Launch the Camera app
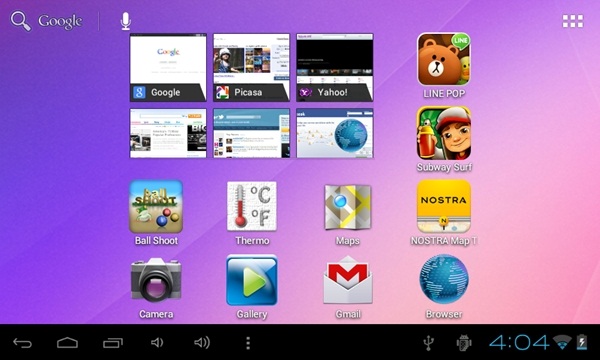The height and width of the screenshot is (360, 600). coord(156,280)
